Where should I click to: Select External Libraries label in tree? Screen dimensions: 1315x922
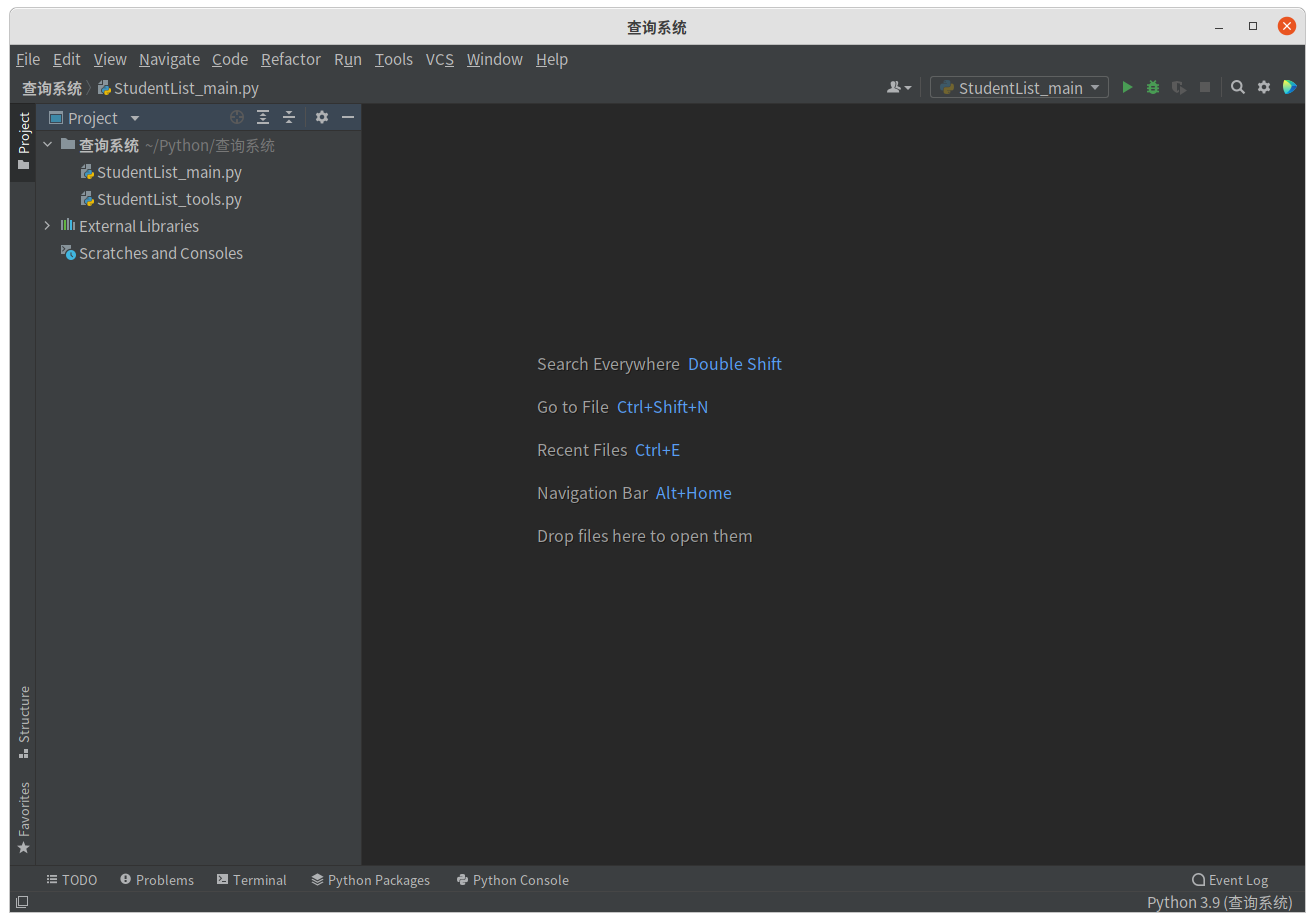coord(139,226)
